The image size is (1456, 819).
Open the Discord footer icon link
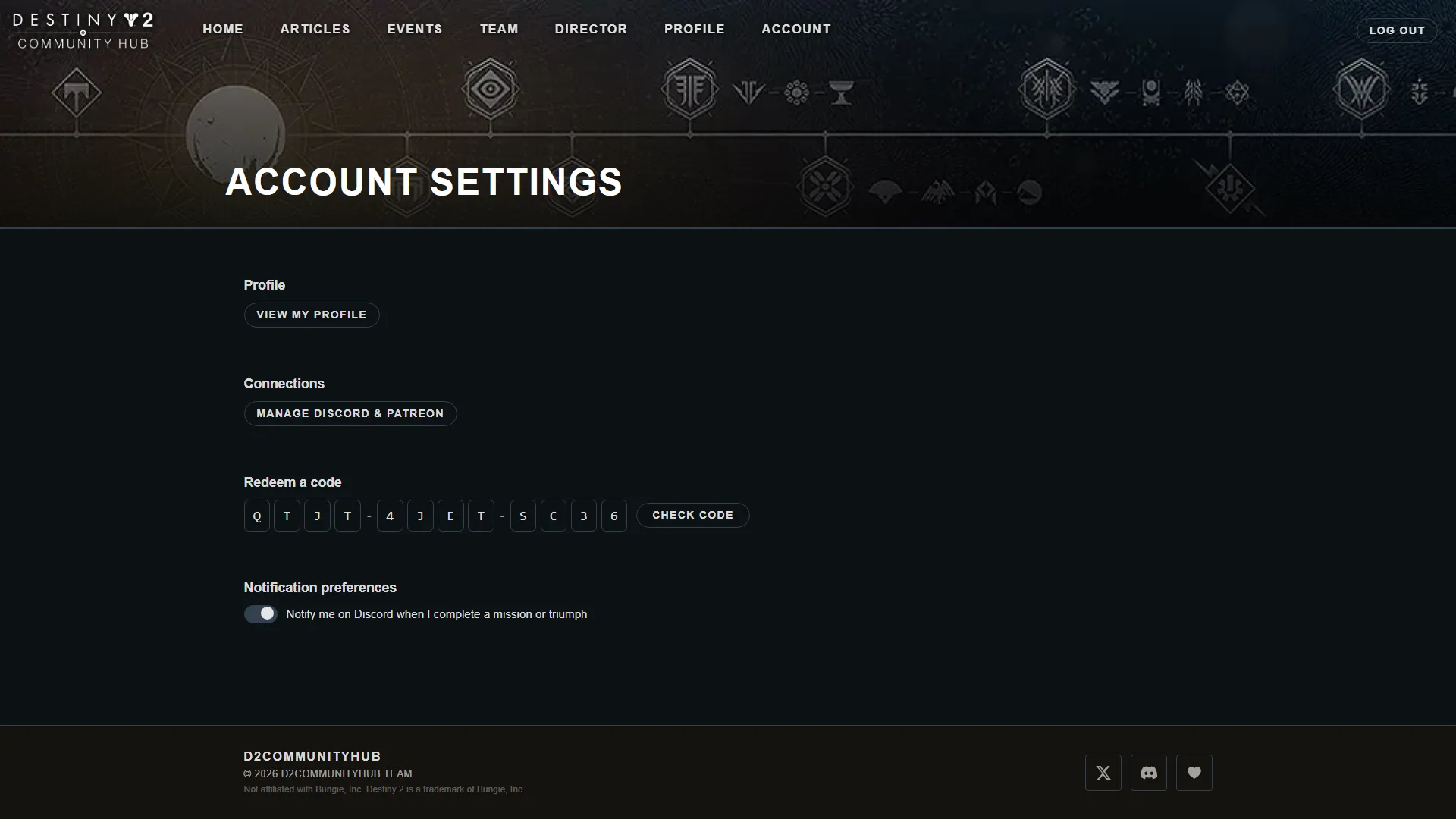[1149, 773]
